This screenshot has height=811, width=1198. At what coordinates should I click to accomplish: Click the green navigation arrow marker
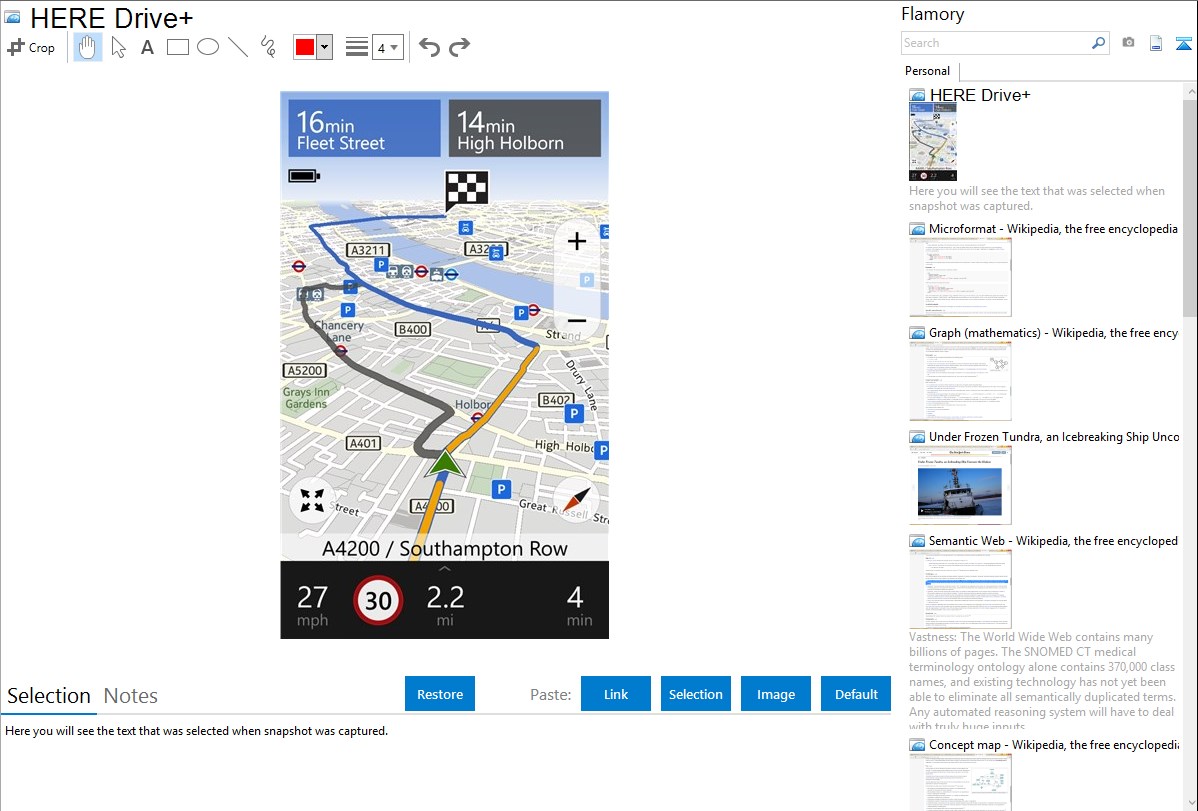click(x=445, y=465)
